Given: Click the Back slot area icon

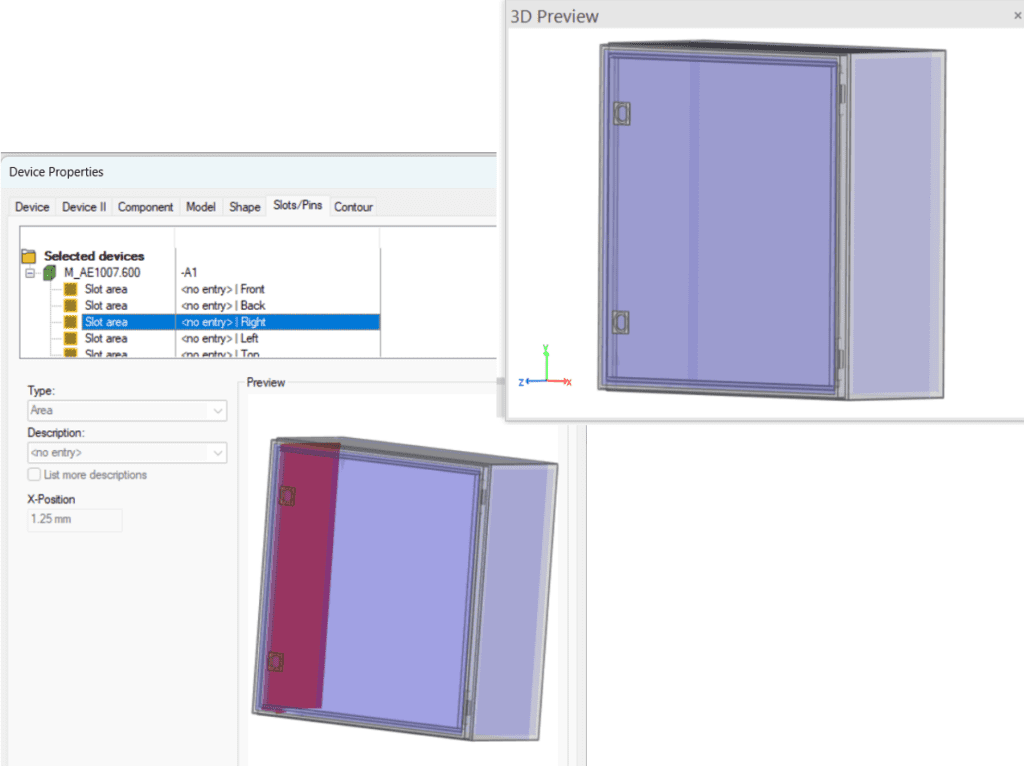Looking at the screenshot, I should pos(70,305).
